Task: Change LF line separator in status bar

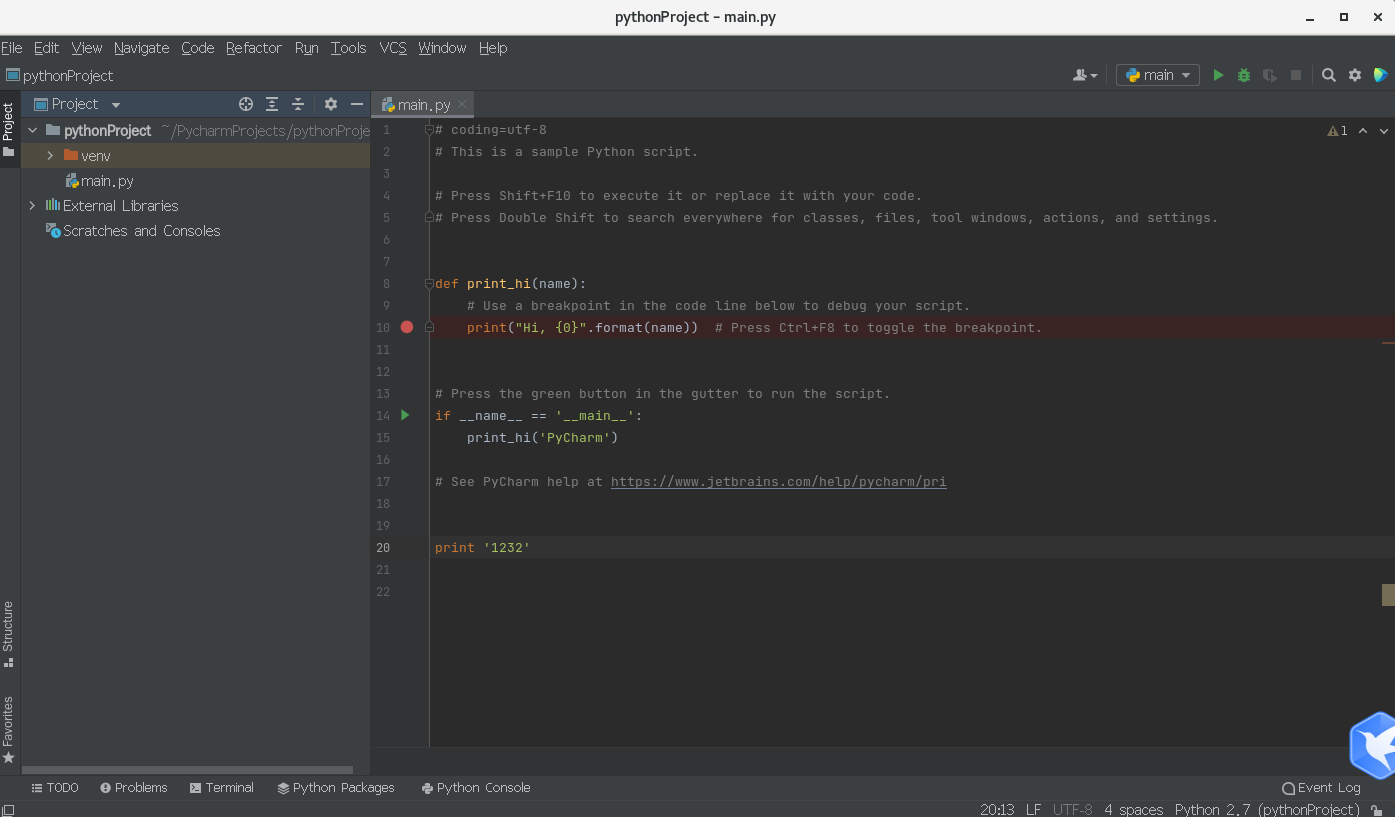Action: 1033,809
